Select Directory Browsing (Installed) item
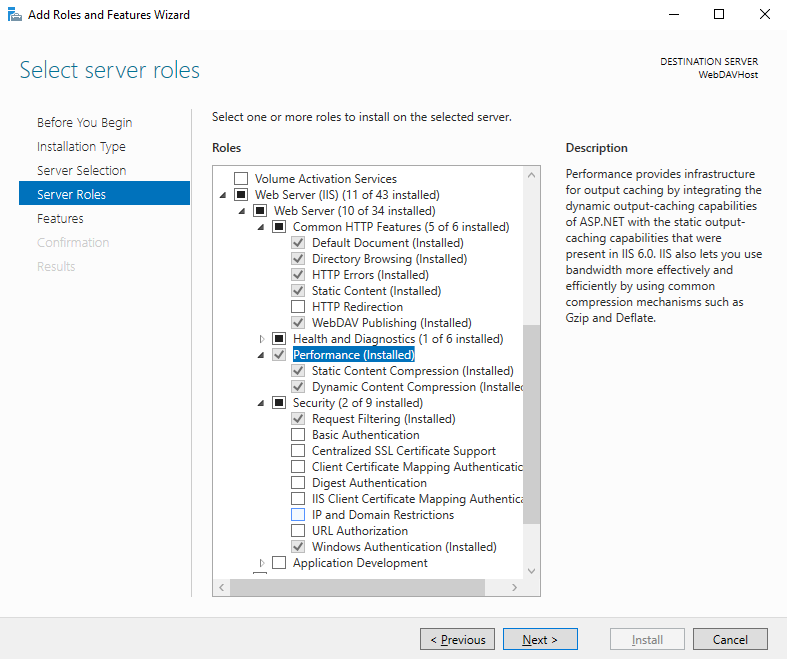 [389, 259]
